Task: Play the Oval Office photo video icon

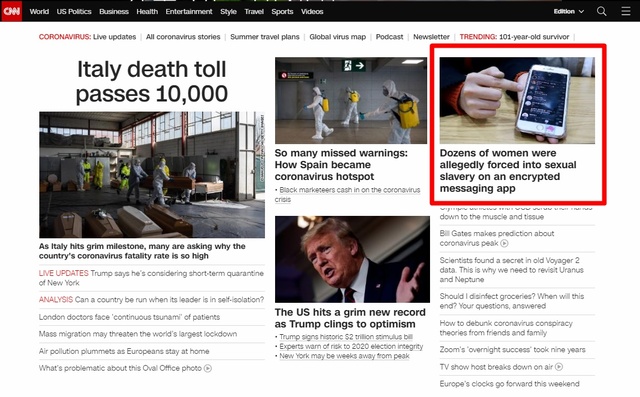Action: click(208, 368)
